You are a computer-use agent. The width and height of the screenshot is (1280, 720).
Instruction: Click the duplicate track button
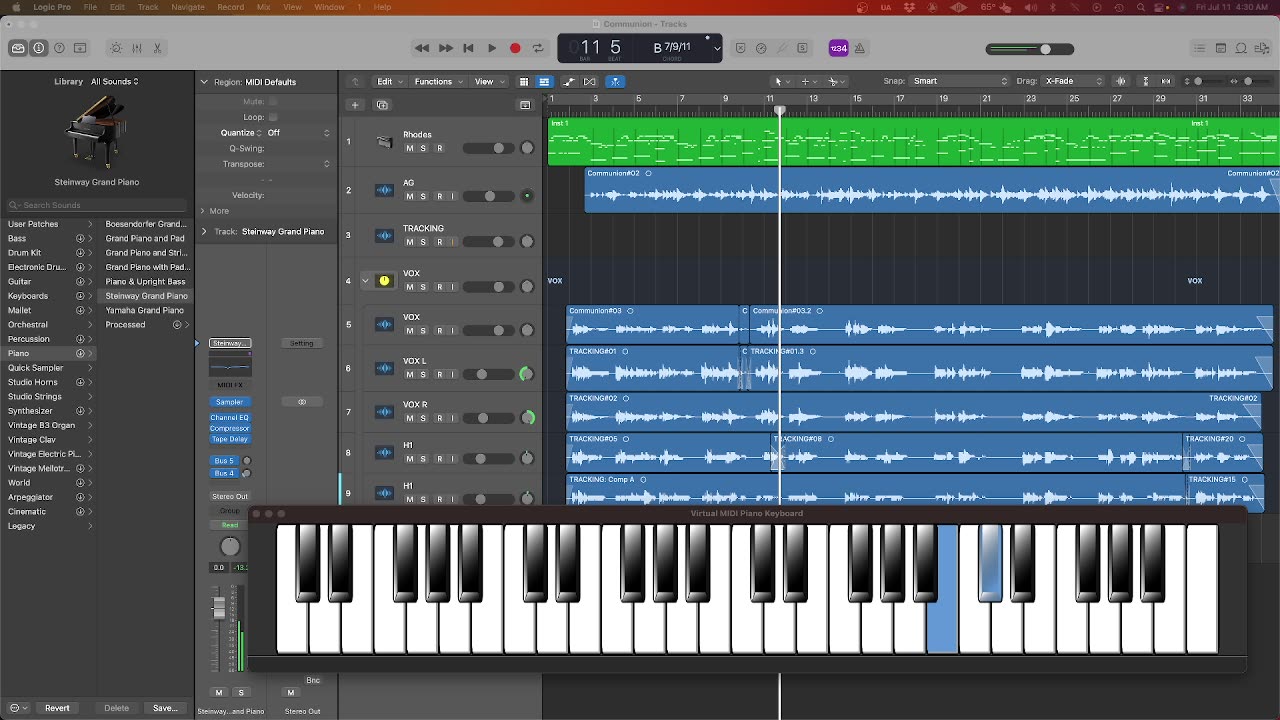tap(382, 105)
